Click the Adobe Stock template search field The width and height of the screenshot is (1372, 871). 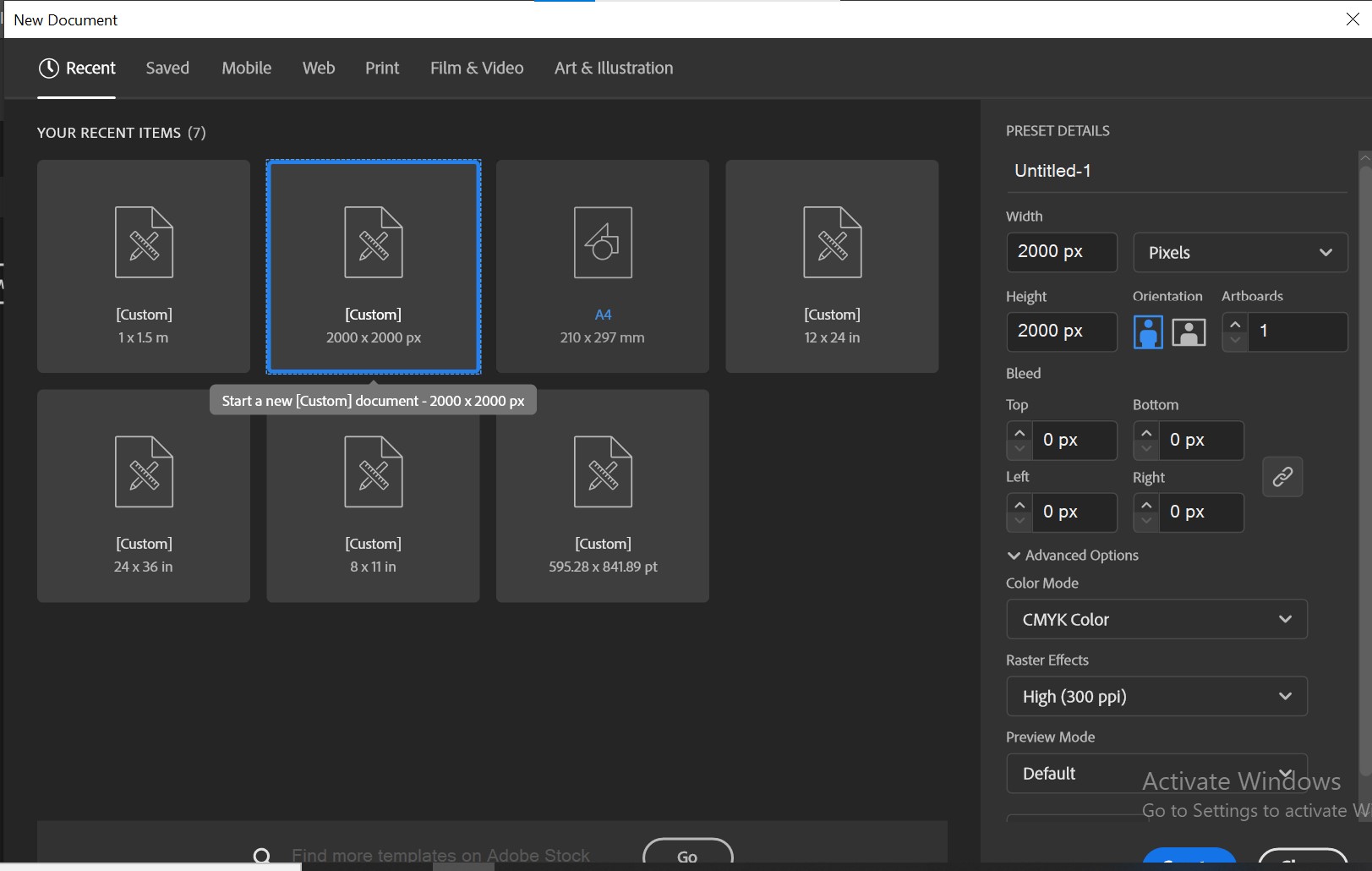pyautogui.click(x=440, y=856)
